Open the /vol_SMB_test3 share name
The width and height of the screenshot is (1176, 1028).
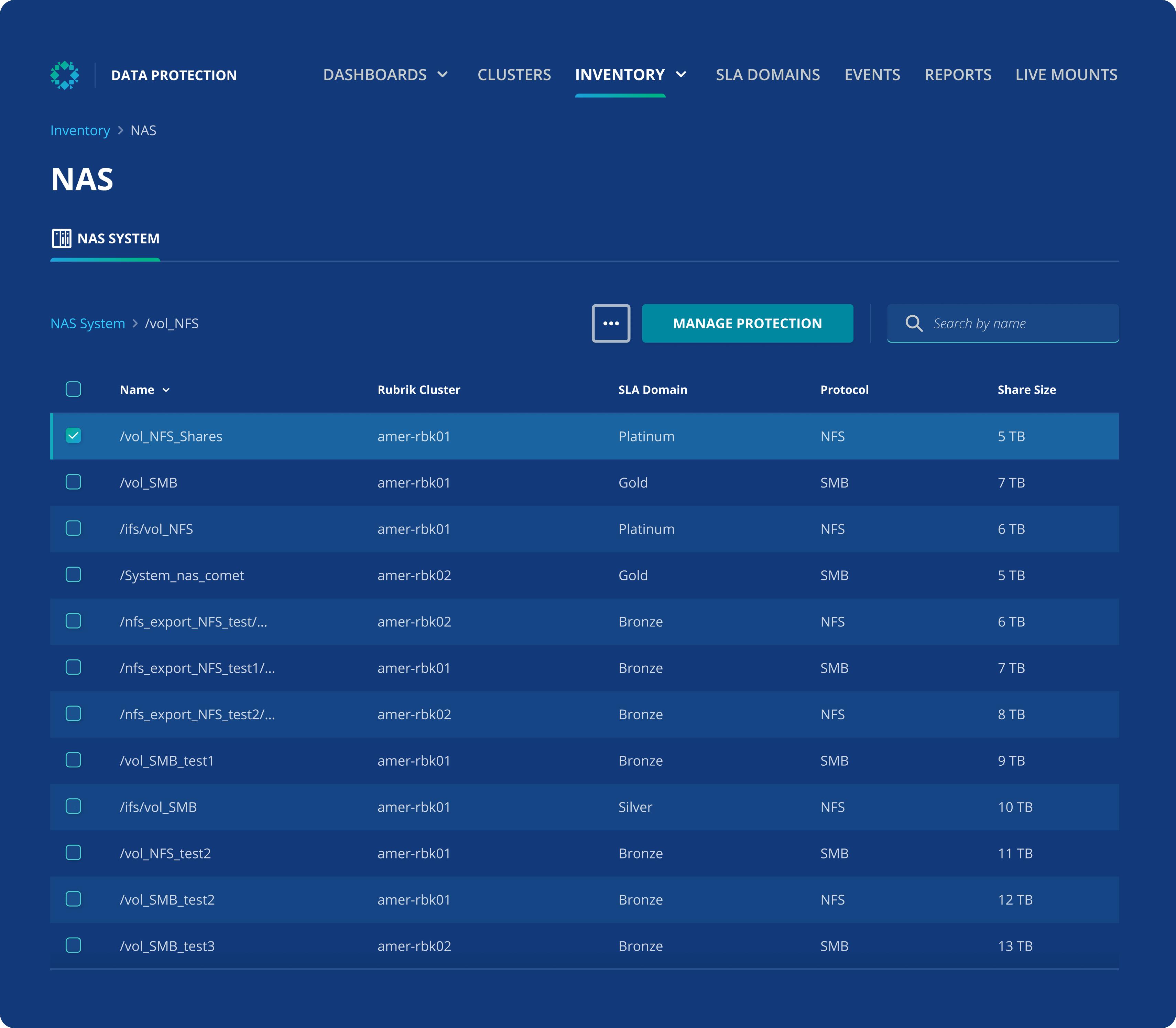167,946
